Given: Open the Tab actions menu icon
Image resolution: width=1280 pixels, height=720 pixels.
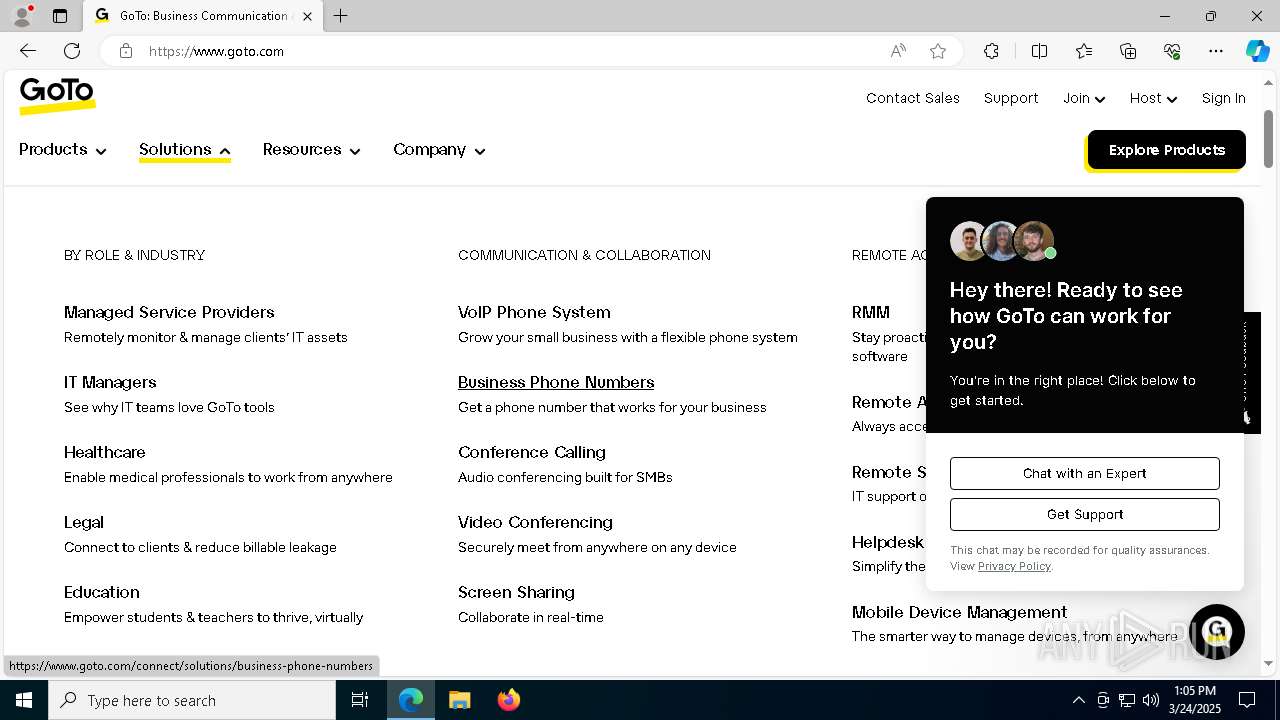Looking at the screenshot, I should (x=60, y=16).
